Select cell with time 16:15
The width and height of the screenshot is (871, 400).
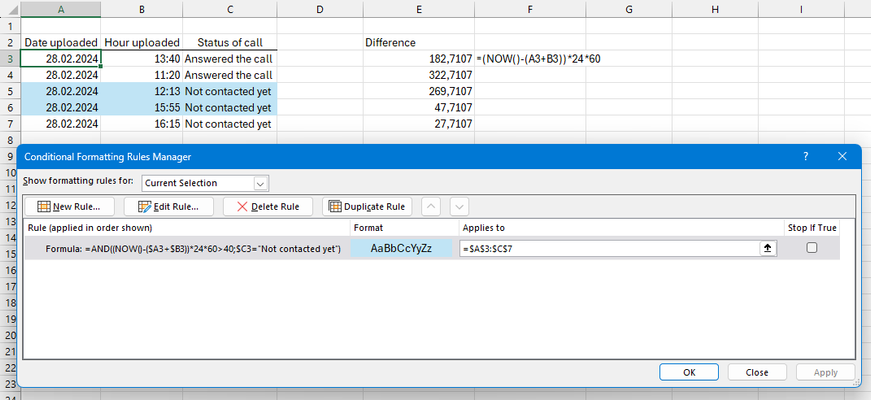point(142,124)
